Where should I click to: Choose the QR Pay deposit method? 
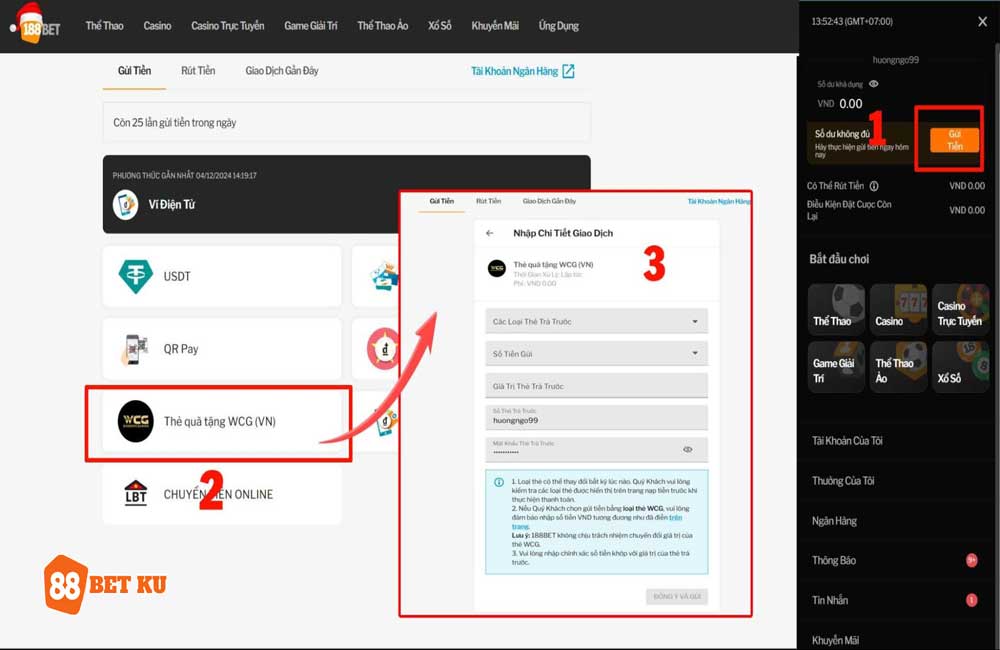pyautogui.click(x=222, y=349)
